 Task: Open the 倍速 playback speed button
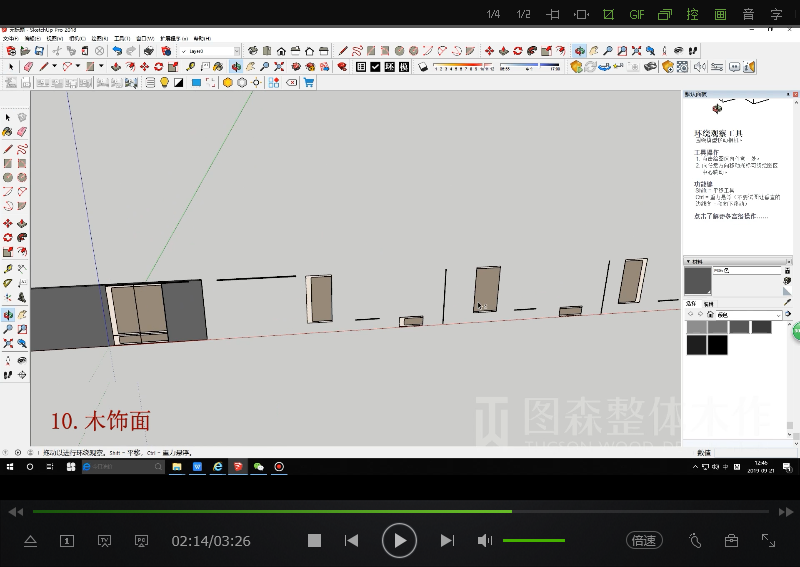click(x=644, y=540)
